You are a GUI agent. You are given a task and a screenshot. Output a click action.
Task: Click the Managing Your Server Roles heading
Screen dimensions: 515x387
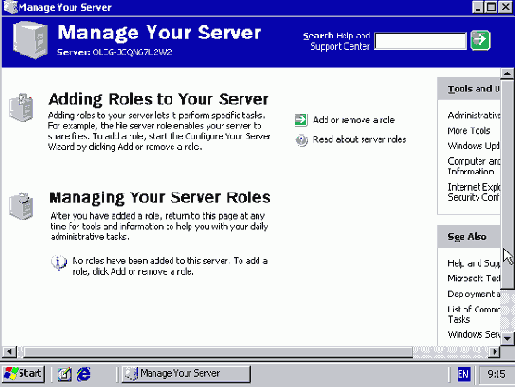click(x=160, y=198)
